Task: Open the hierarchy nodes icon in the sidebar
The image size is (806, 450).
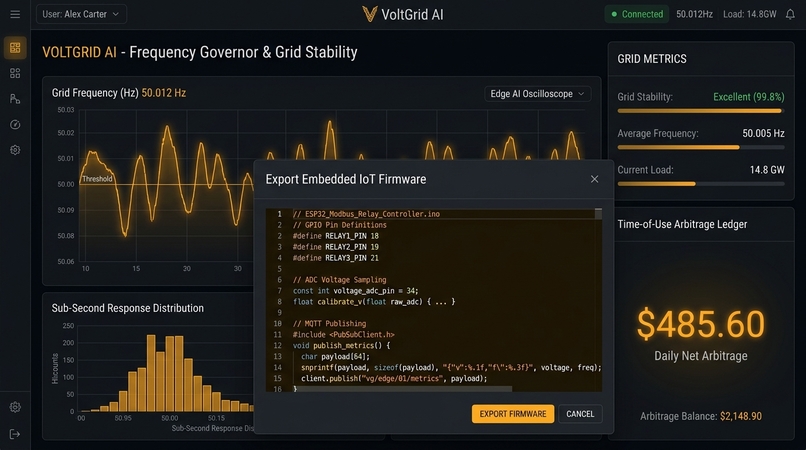Action: (x=15, y=99)
